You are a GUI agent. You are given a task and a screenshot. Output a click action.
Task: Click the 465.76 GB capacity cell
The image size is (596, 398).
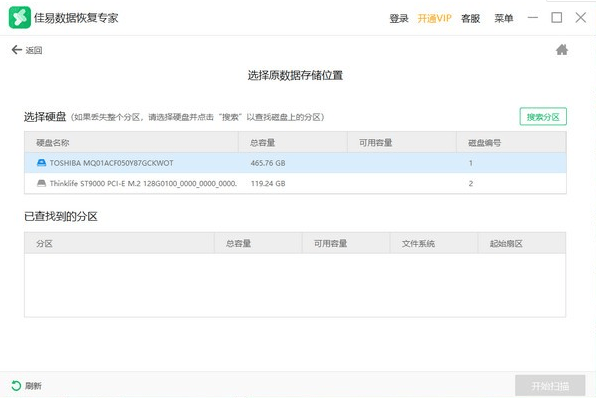(268, 163)
